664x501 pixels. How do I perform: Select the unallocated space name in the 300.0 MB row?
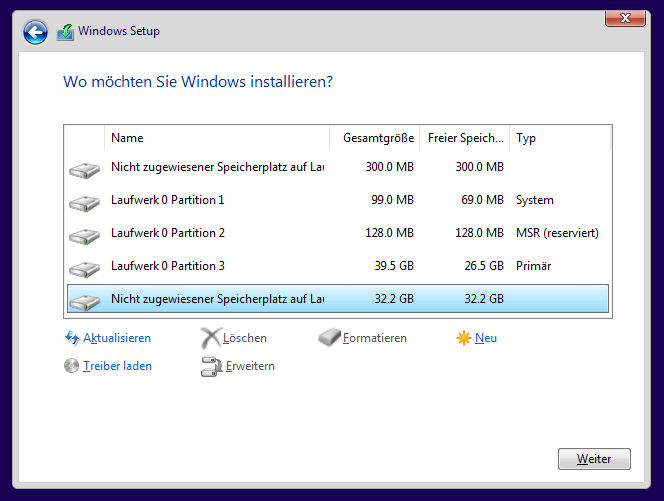coord(218,167)
